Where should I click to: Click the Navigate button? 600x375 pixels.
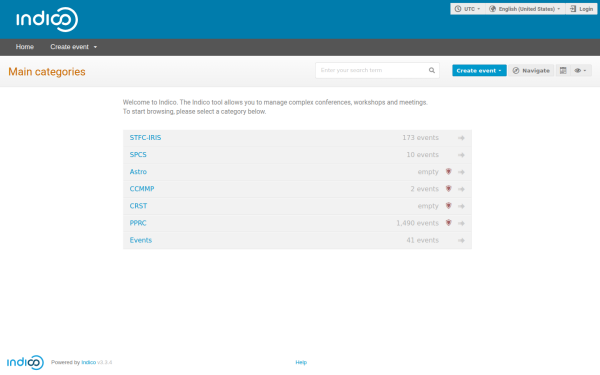pos(531,70)
